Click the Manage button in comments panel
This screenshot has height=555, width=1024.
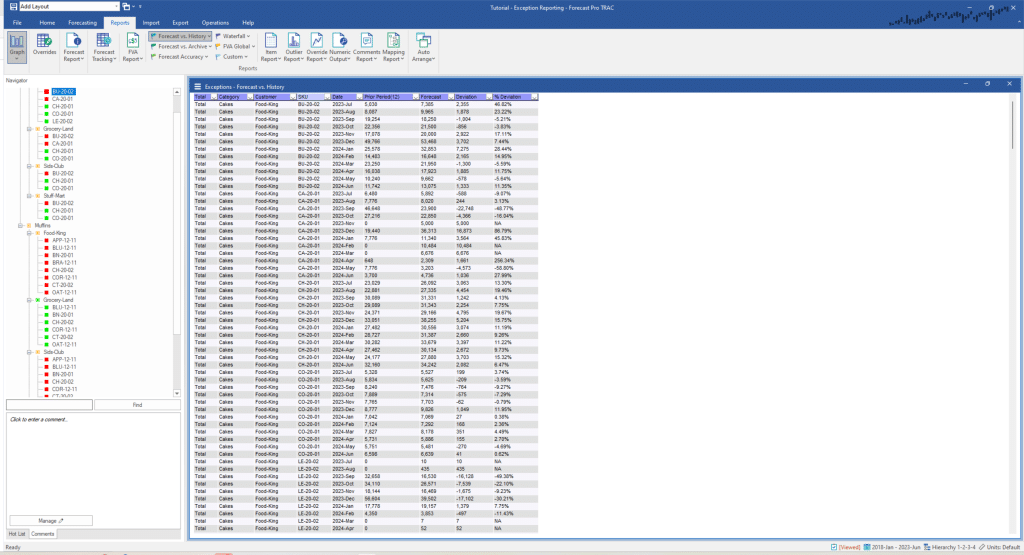pyautogui.click(x=51, y=520)
